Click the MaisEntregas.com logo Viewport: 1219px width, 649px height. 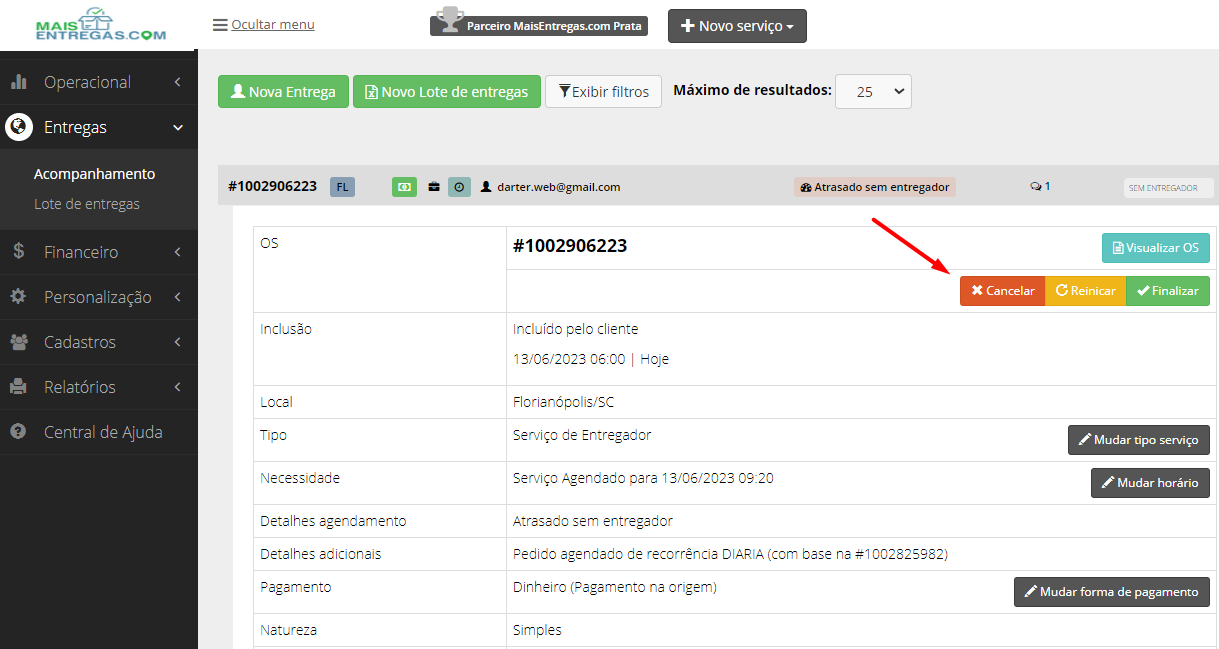coord(100,25)
